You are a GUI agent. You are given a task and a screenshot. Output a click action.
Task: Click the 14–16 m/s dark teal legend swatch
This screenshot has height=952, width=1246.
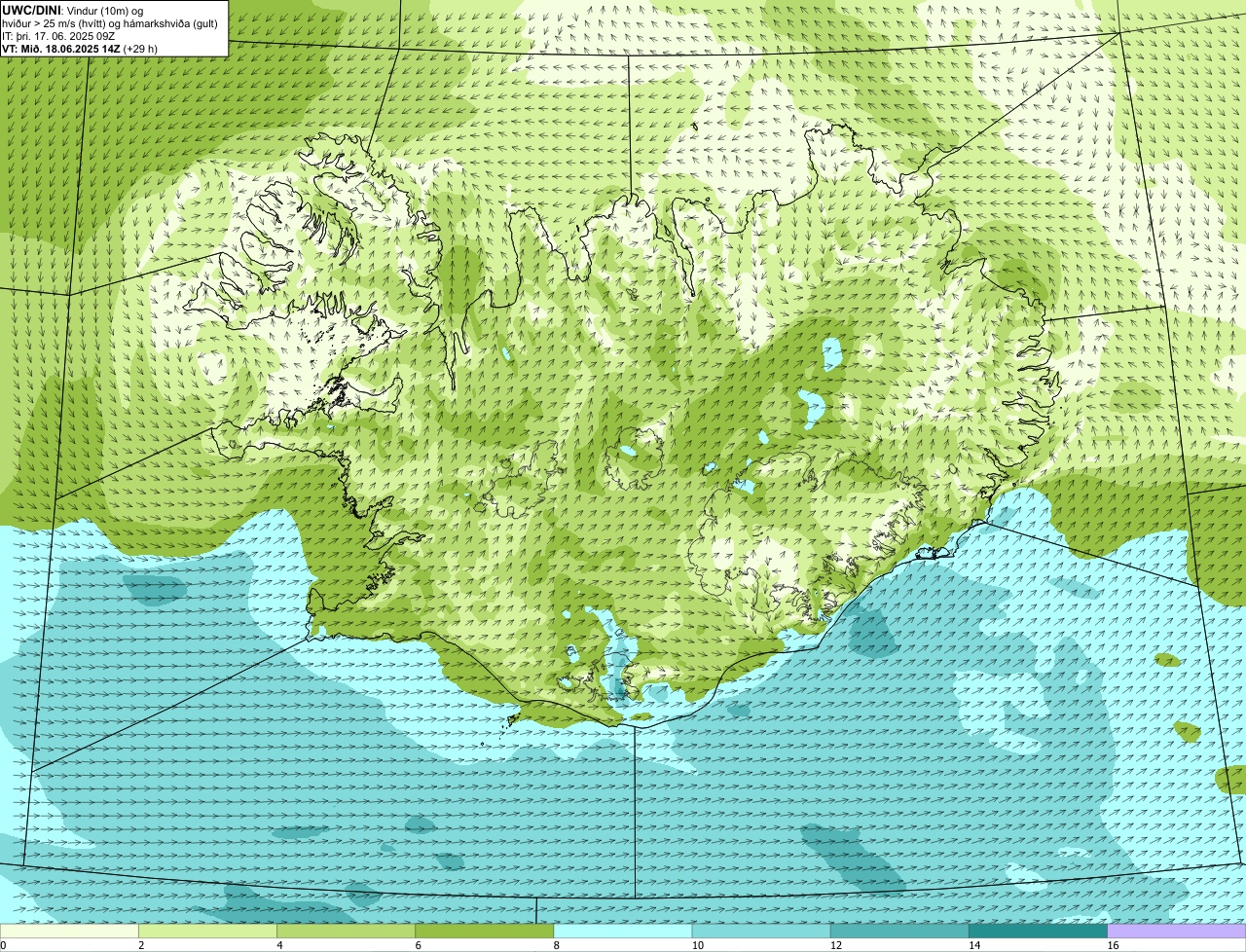click(x=1039, y=931)
